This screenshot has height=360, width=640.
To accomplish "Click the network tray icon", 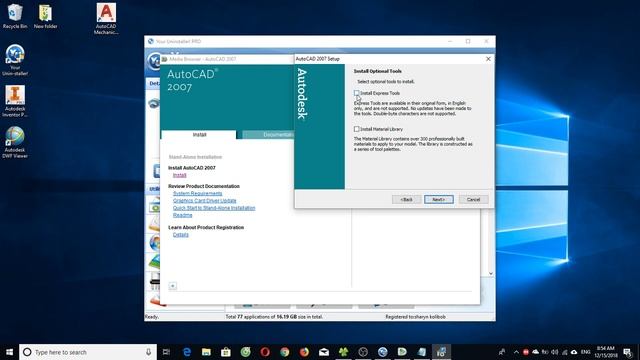I will (x=564, y=352).
